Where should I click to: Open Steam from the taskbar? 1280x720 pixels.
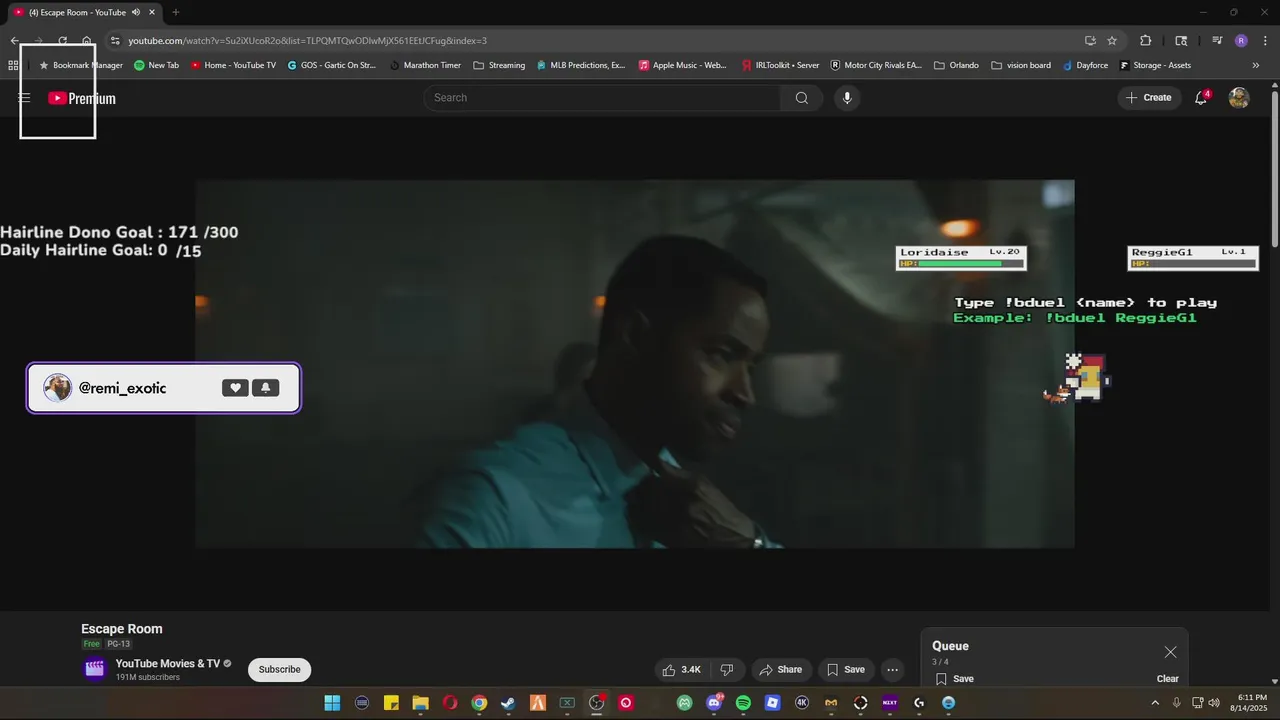[x=509, y=703]
